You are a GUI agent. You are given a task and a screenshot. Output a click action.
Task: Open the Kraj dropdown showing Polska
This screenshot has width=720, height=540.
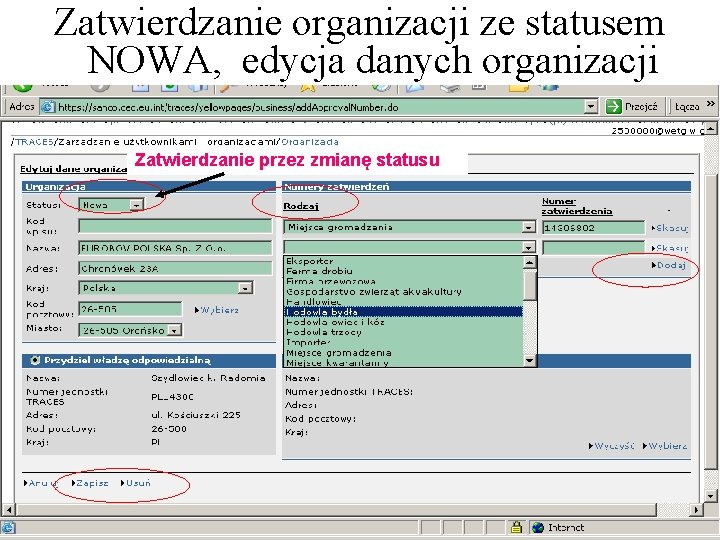[245, 288]
